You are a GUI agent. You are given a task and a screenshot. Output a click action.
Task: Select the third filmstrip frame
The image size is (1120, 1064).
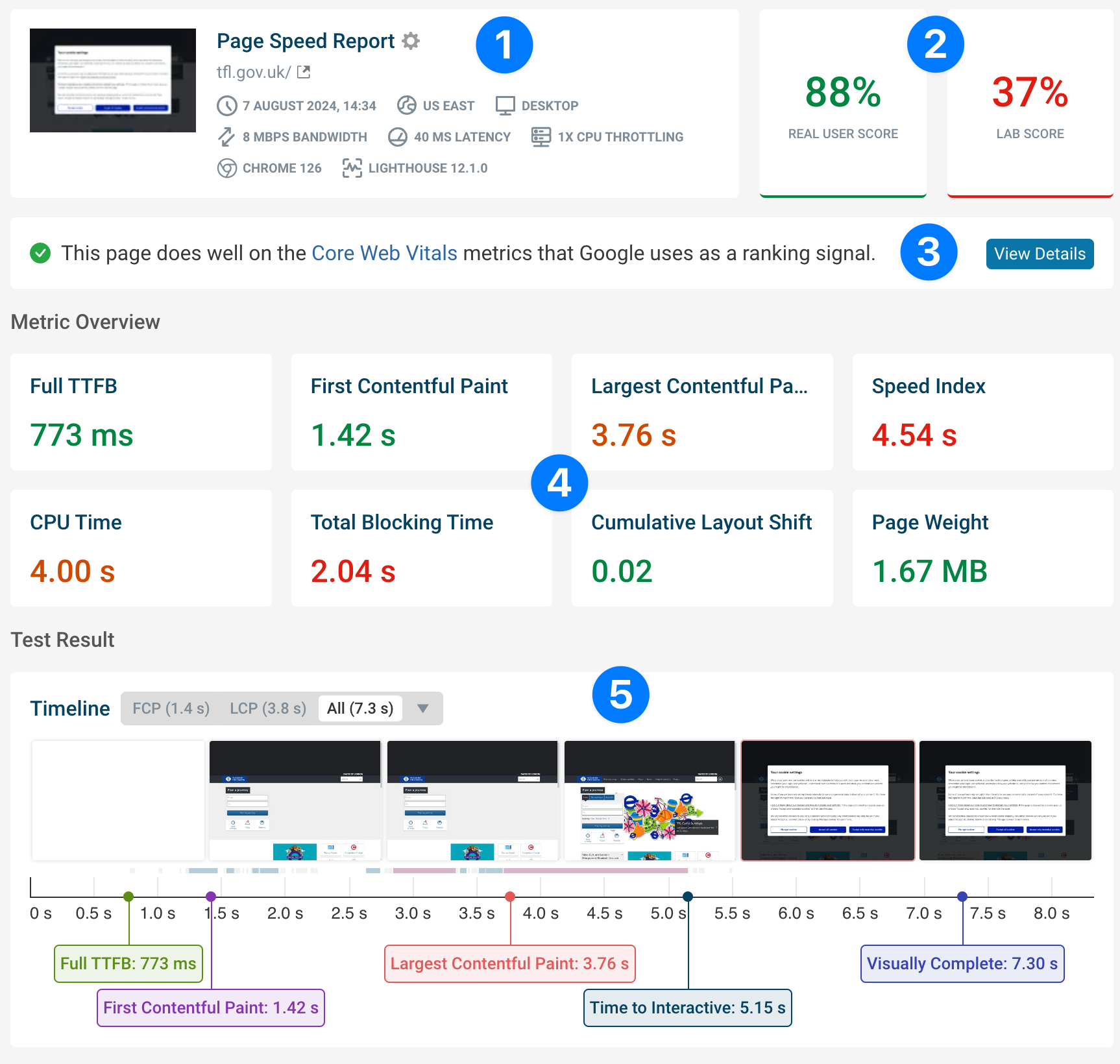[473, 801]
